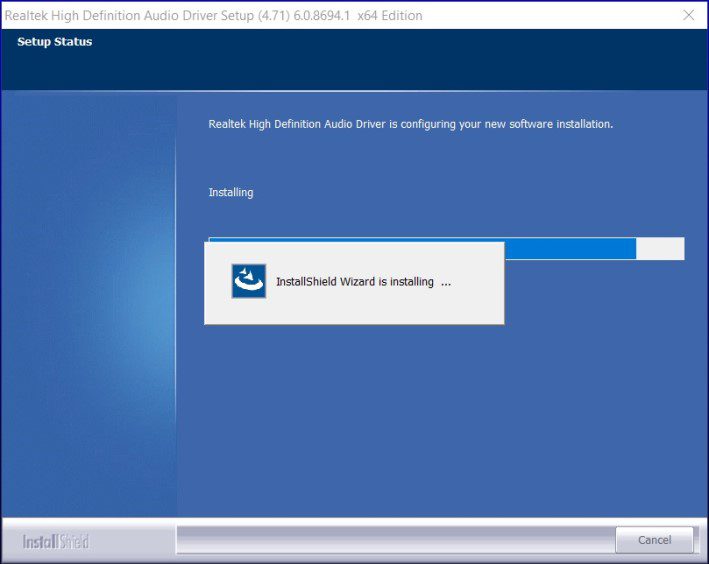Click the Cancel button

[654, 540]
